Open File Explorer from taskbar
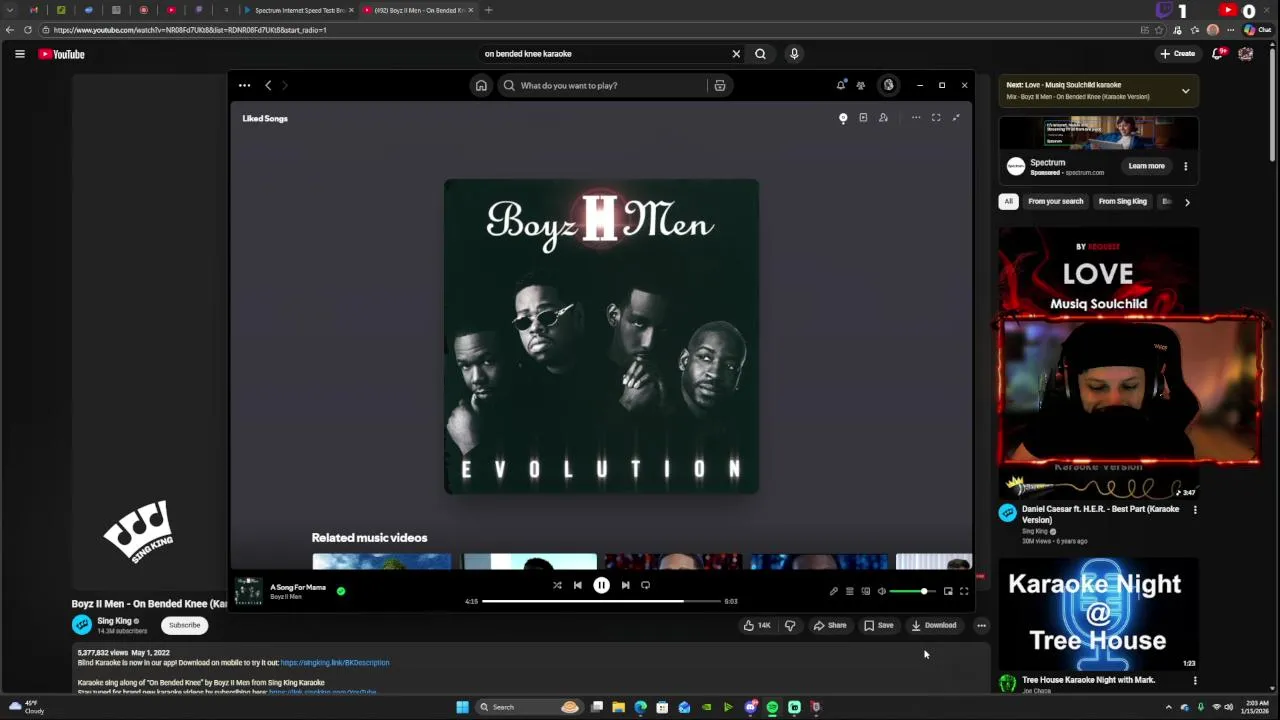This screenshot has height=720, width=1280. click(x=618, y=707)
